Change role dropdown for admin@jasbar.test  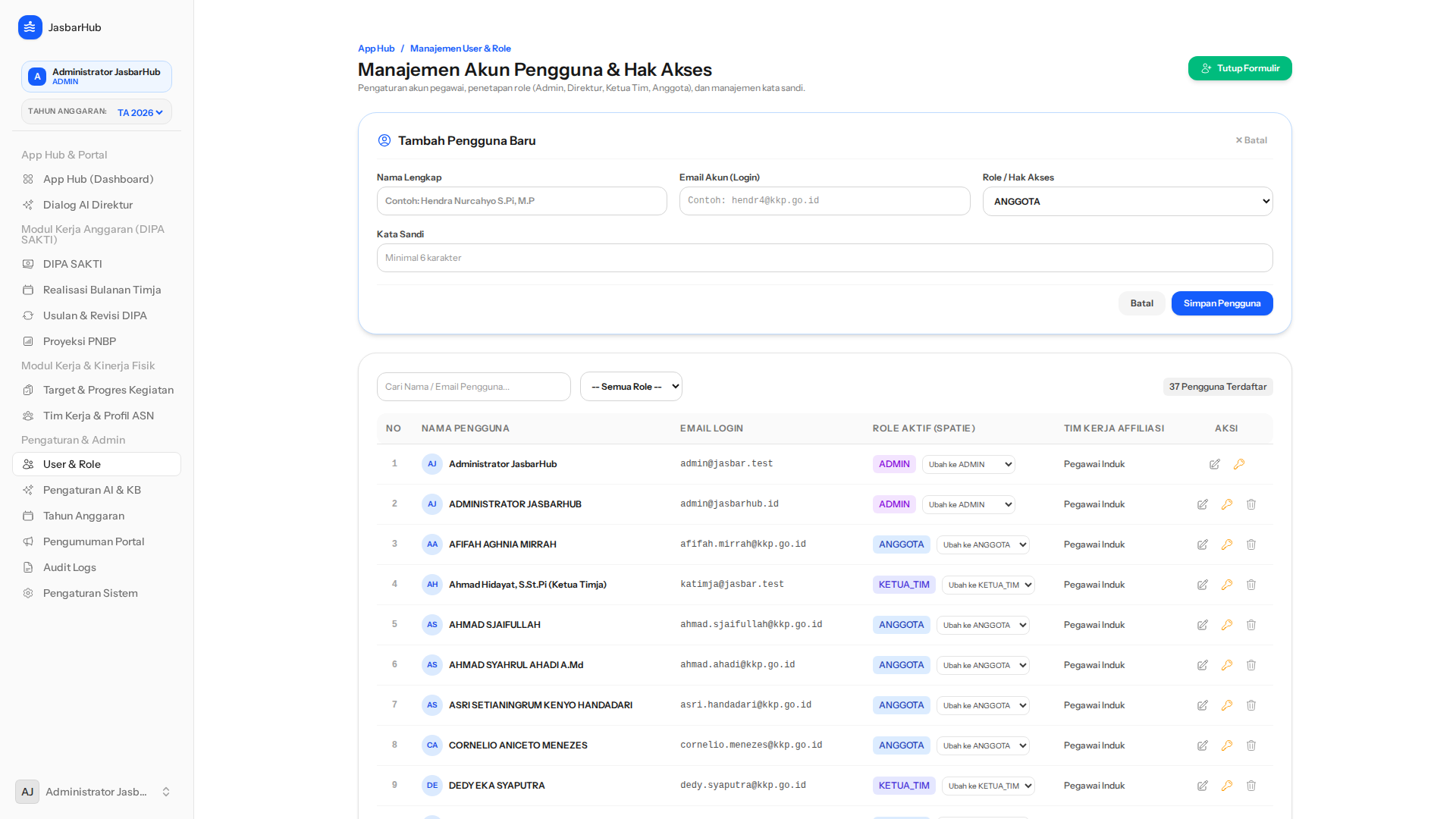968,464
